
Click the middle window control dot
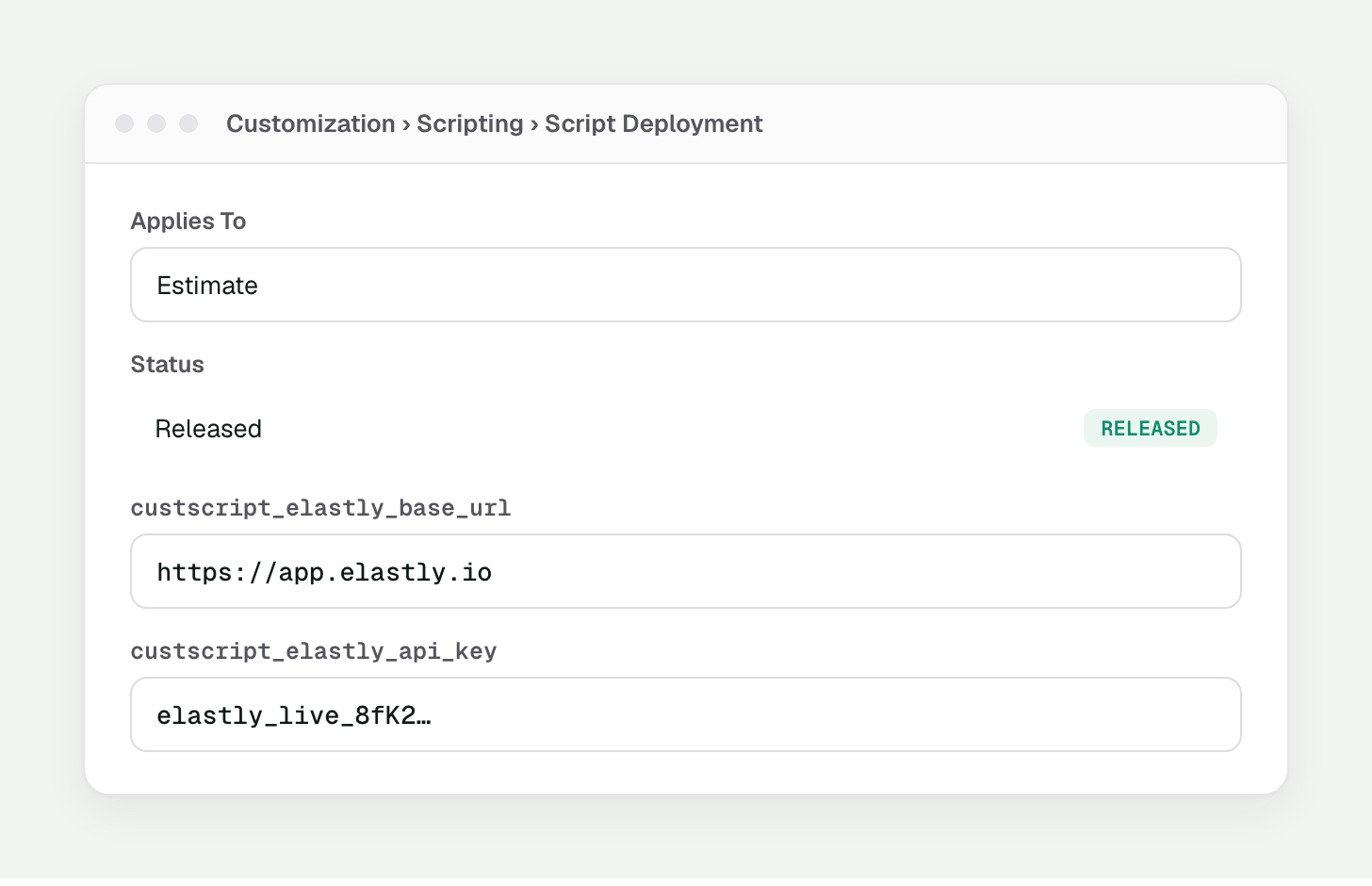tap(156, 123)
